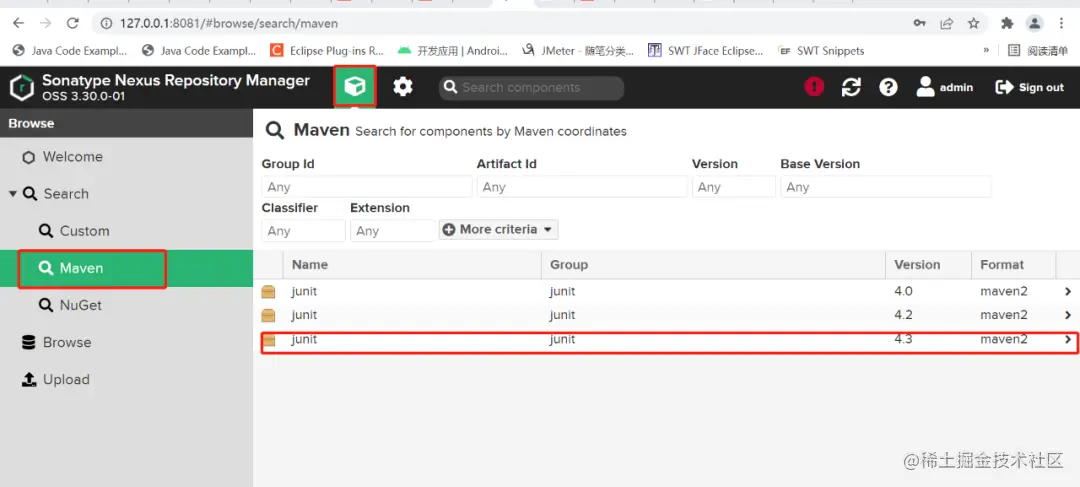Open the Eclipse Plug-ins bookmark

click(327, 50)
